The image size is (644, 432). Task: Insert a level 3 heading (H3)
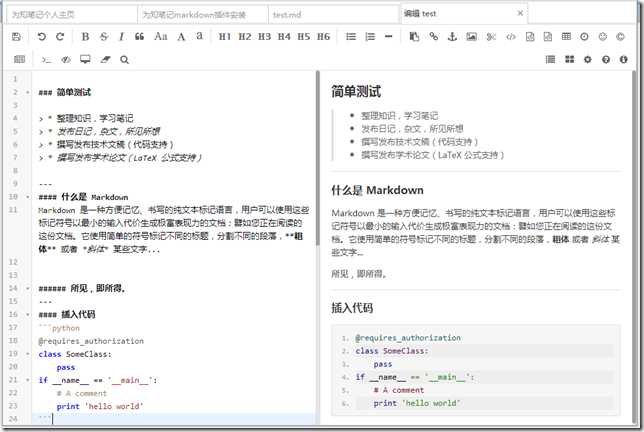point(264,37)
